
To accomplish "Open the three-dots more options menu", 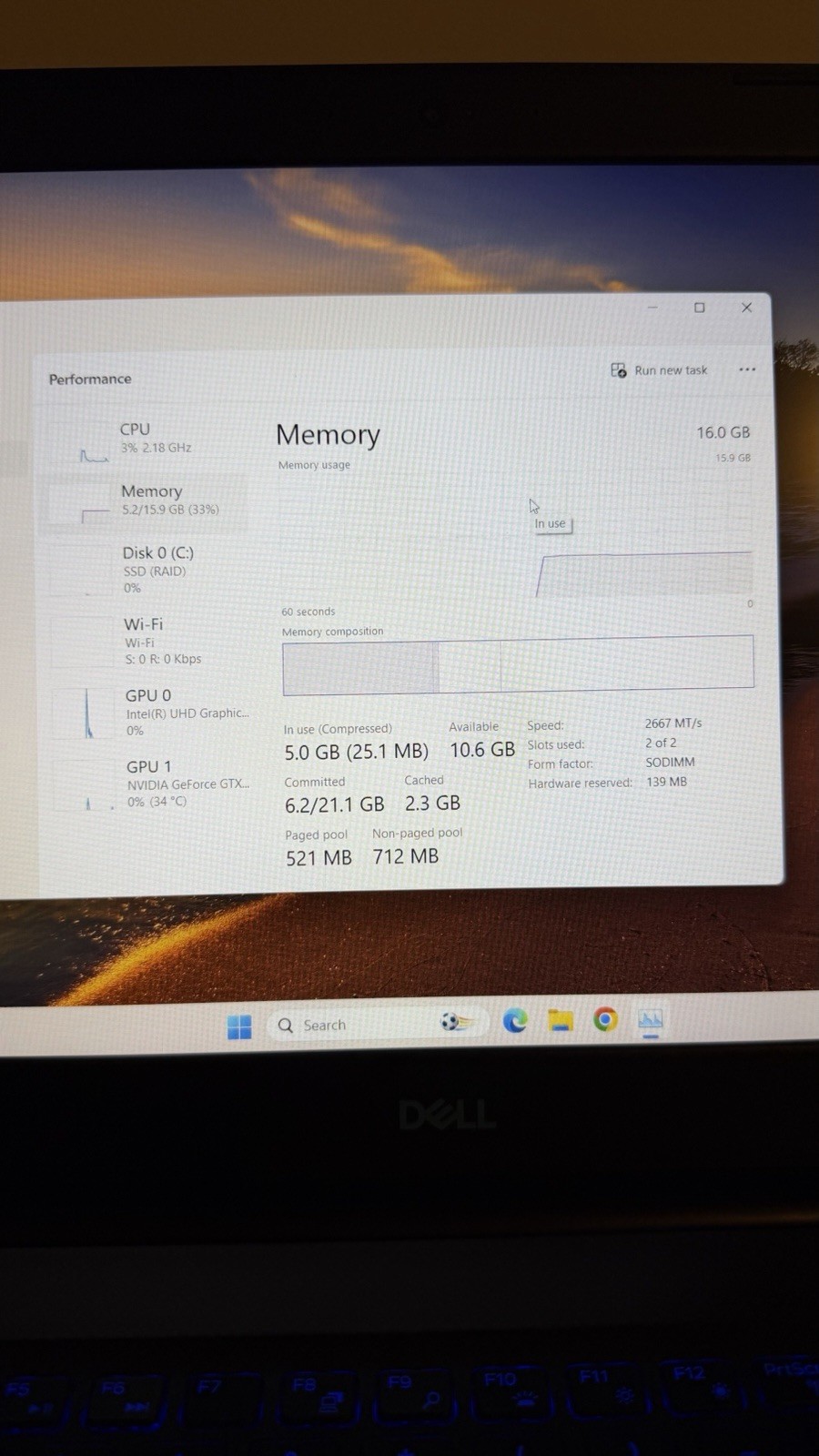I will [747, 369].
